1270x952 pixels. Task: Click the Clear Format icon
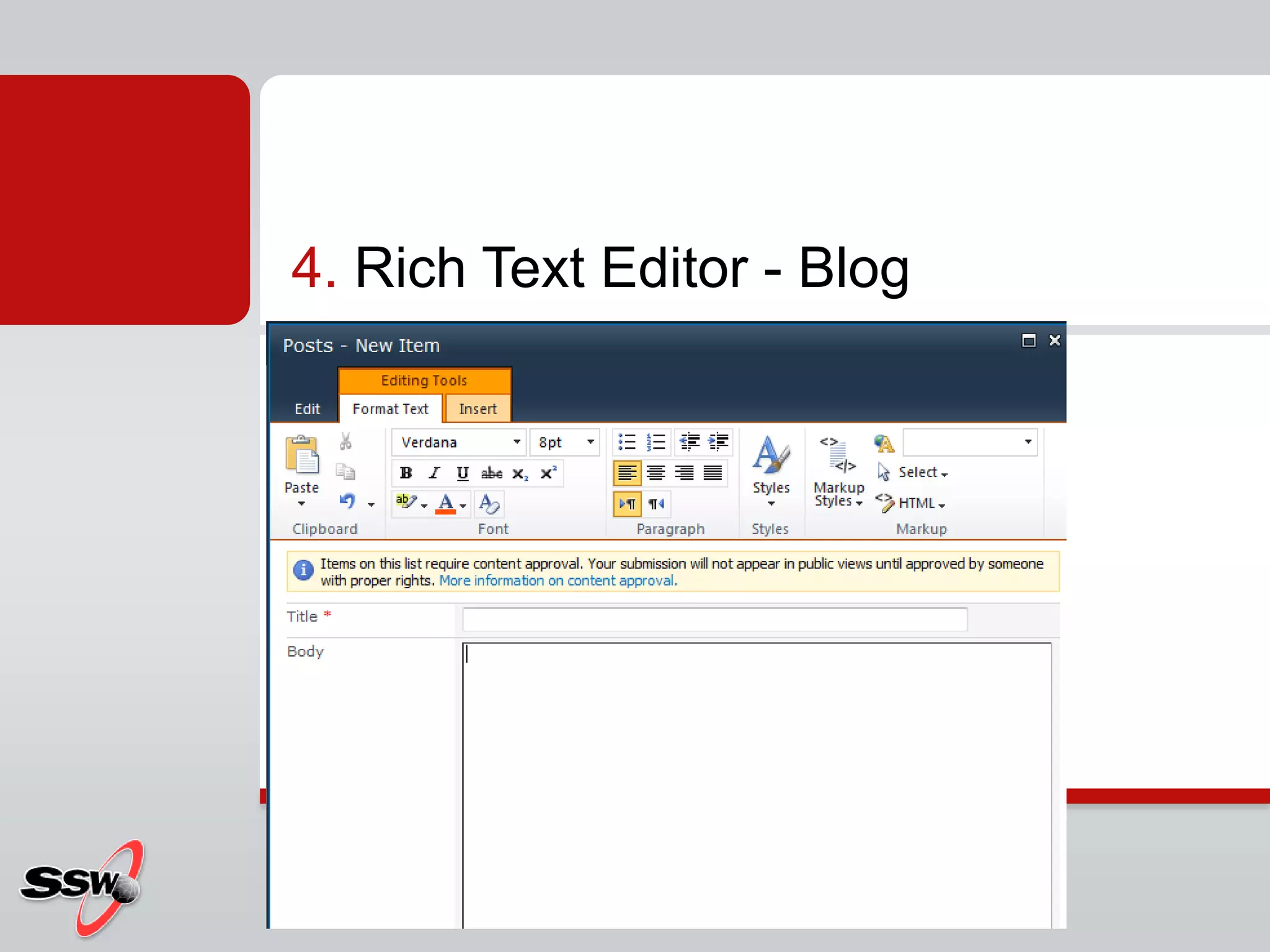pyautogui.click(x=489, y=503)
